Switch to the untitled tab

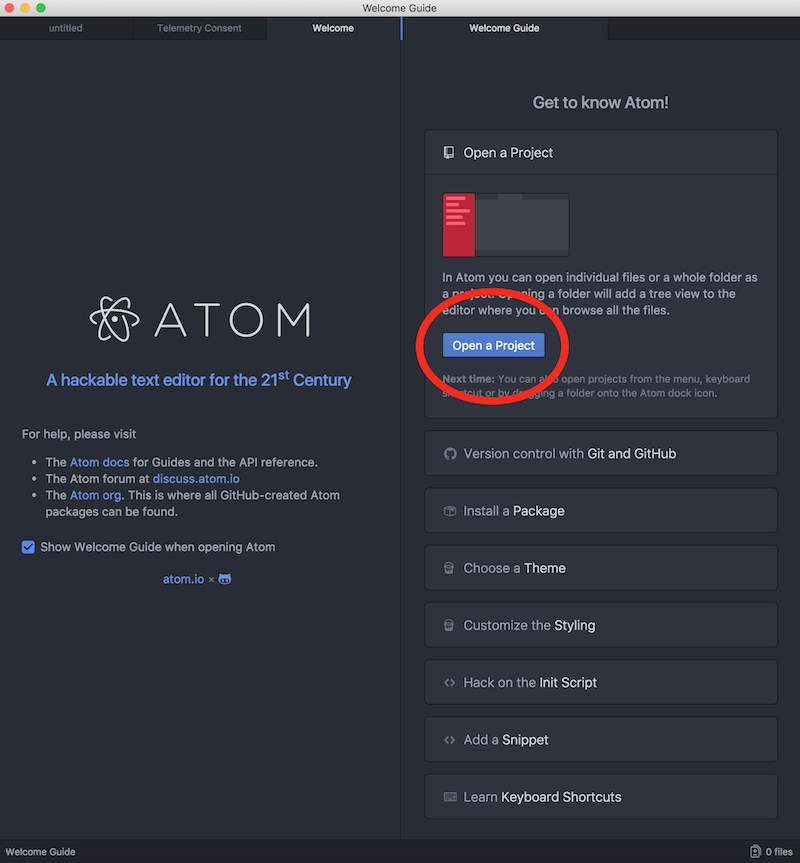click(65, 28)
